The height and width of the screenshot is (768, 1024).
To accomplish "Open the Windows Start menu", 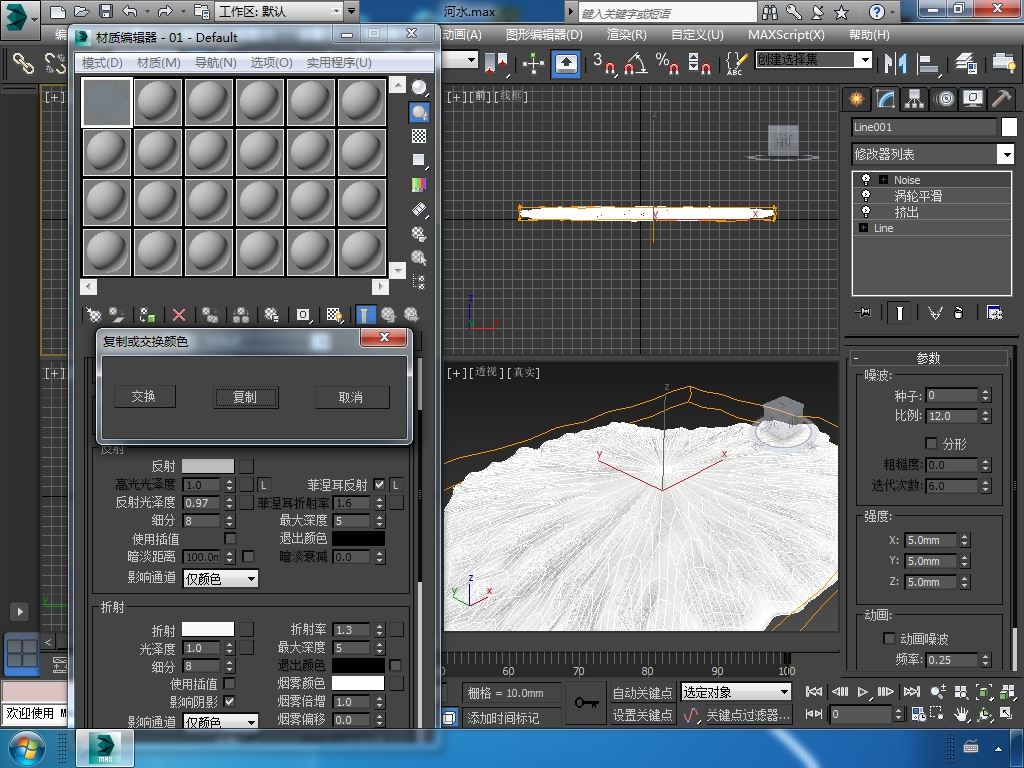I will click(x=25, y=748).
